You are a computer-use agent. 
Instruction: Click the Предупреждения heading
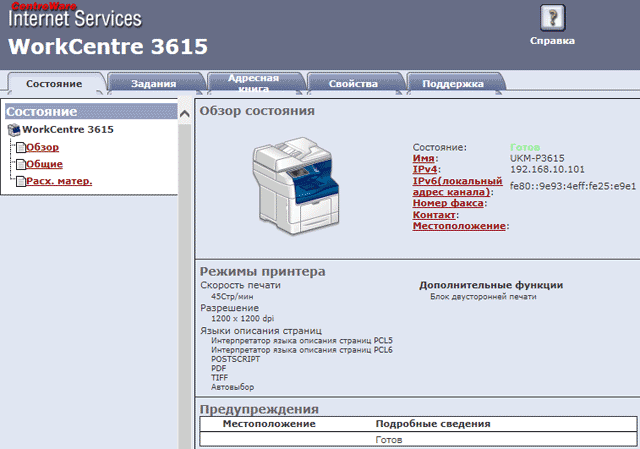coord(259,409)
